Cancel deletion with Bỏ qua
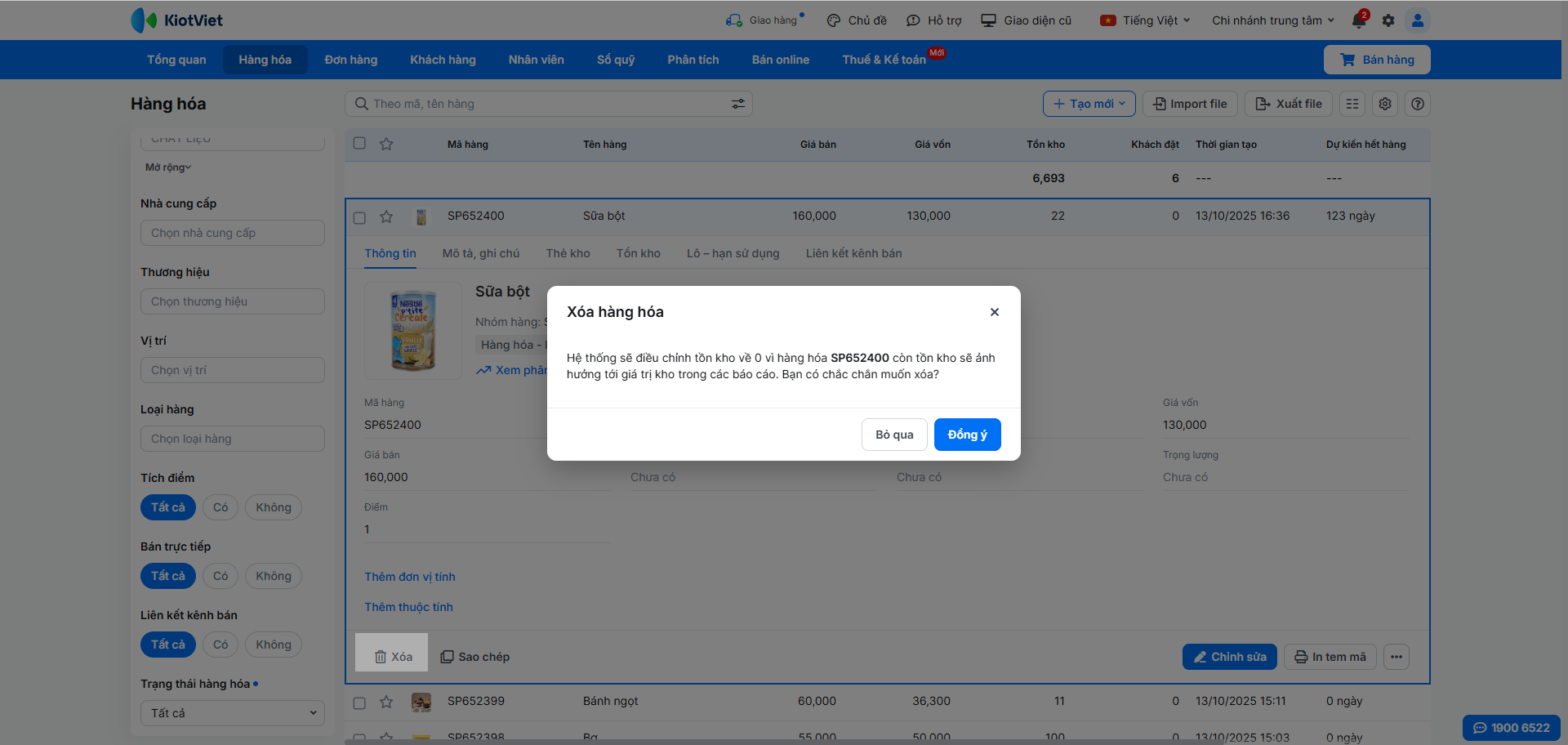This screenshot has height=745, width=1568. [894, 435]
